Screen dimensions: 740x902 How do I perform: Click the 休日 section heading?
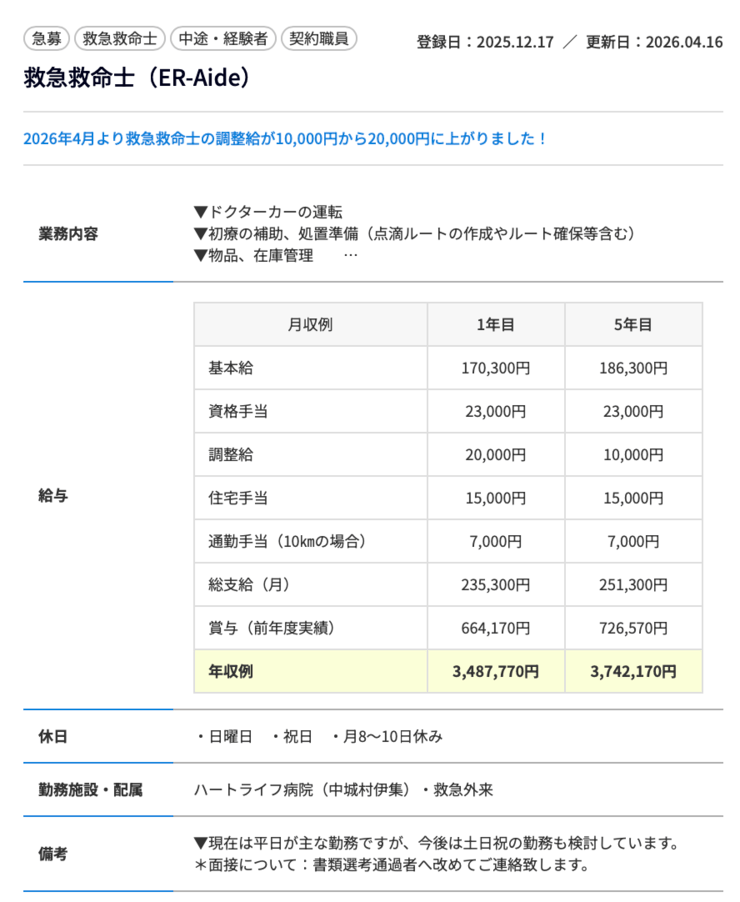pos(53,737)
